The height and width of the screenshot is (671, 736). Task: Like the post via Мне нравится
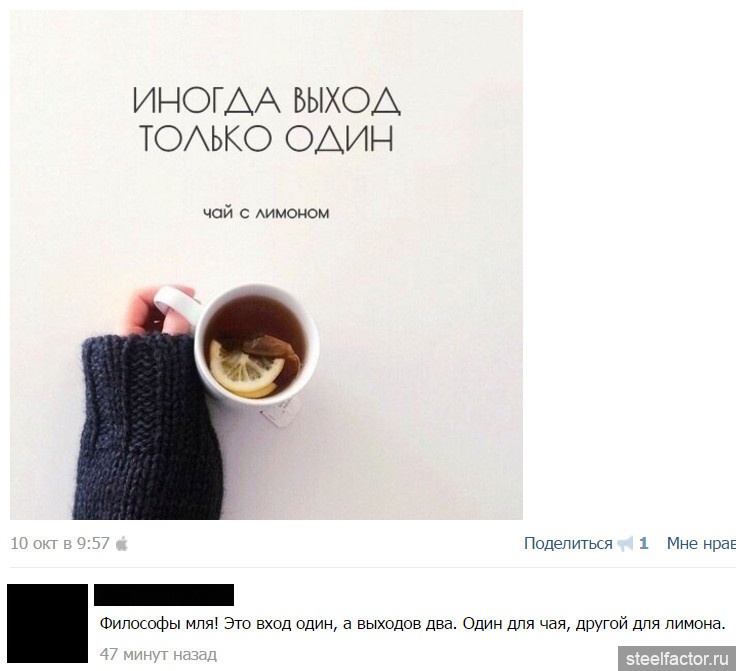click(x=701, y=543)
